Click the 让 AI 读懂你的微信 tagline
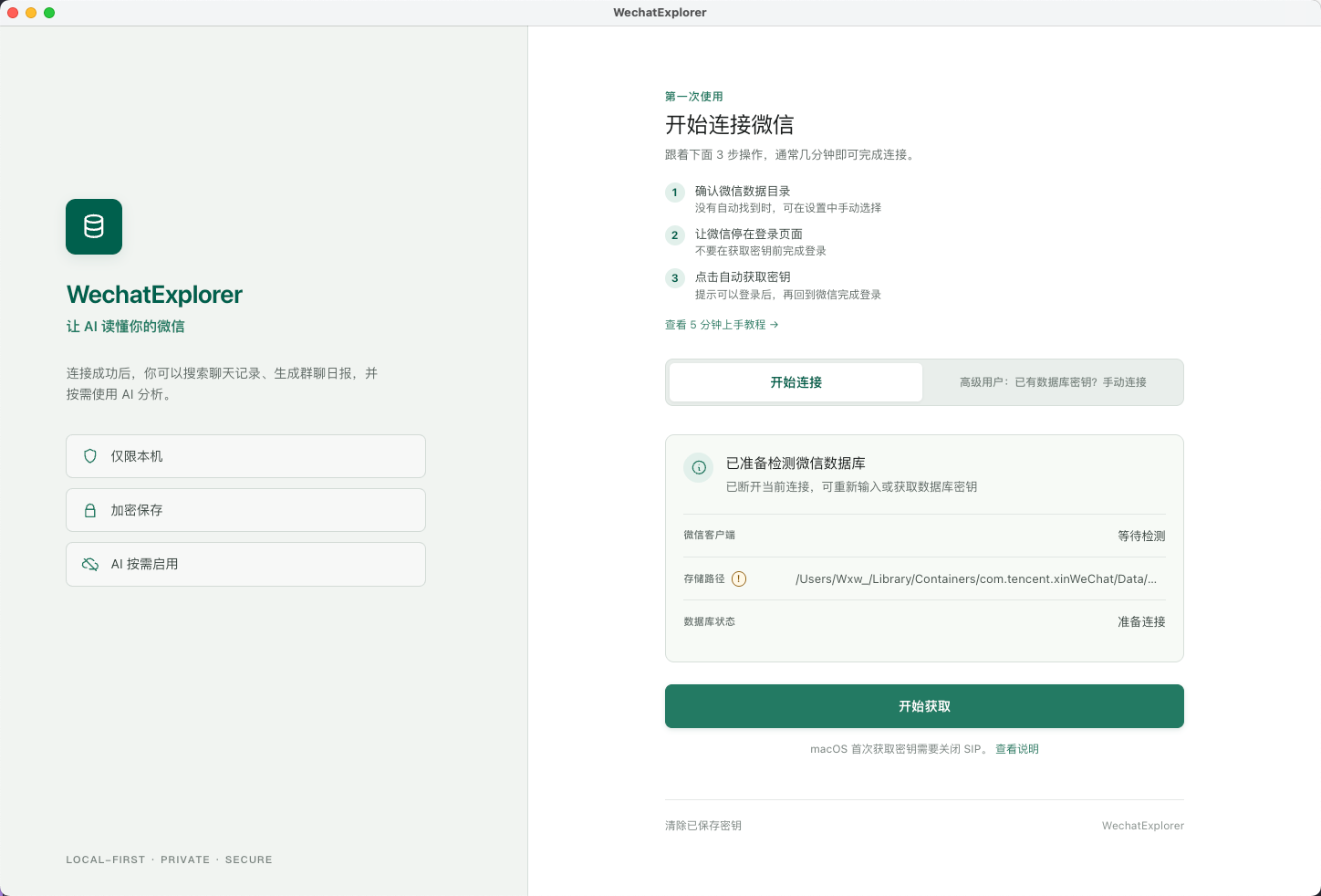This screenshot has height=896, width=1321. coord(126,327)
